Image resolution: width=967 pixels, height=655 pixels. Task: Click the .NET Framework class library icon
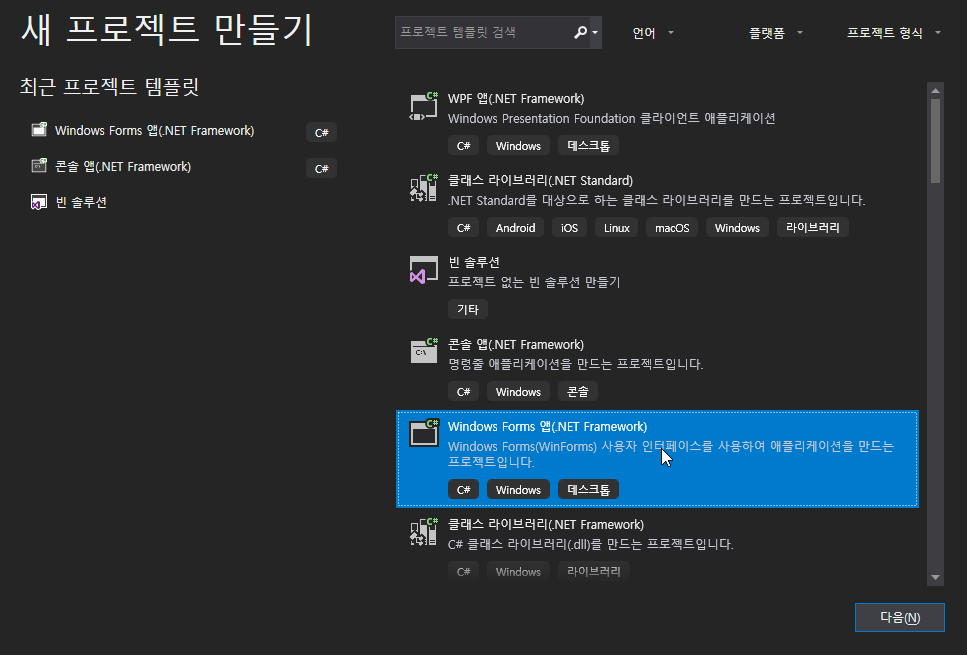pos(424,532)
